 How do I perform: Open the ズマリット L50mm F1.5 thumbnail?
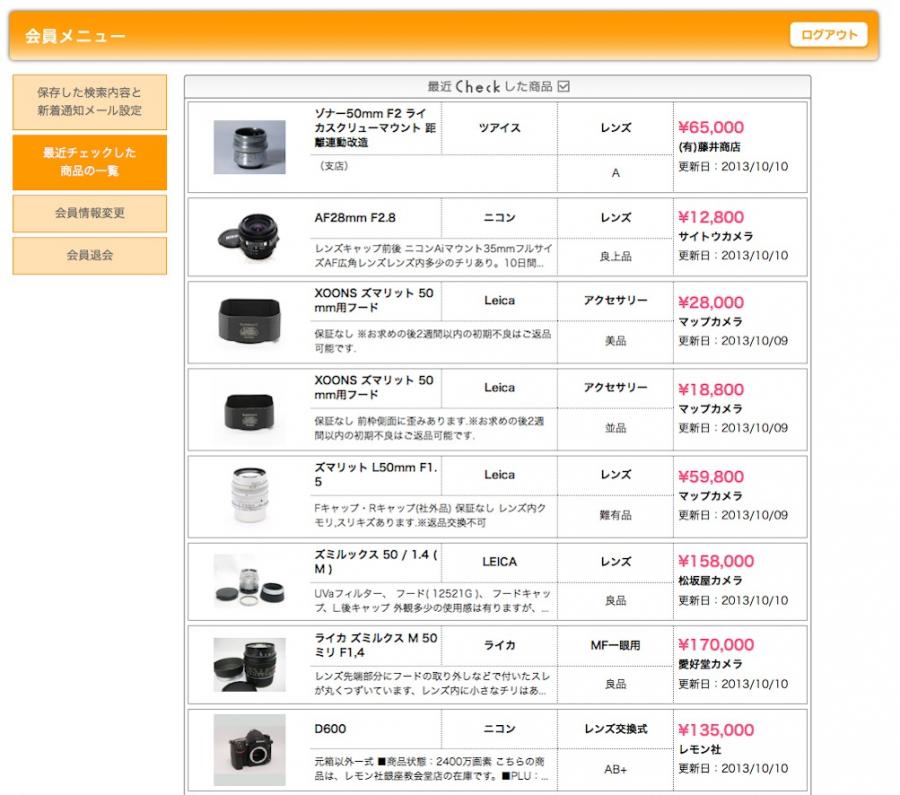(x=249, y=495)
